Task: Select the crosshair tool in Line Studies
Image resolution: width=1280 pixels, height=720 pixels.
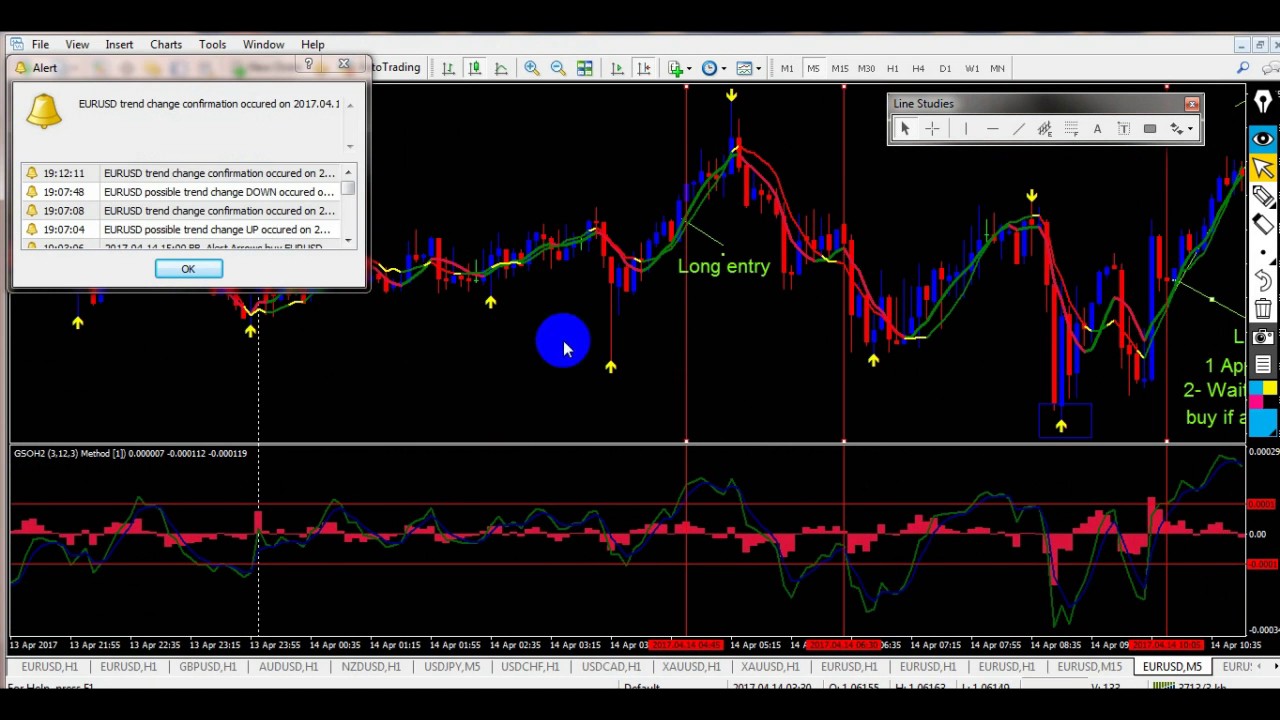Action: (x=932, y=128)
